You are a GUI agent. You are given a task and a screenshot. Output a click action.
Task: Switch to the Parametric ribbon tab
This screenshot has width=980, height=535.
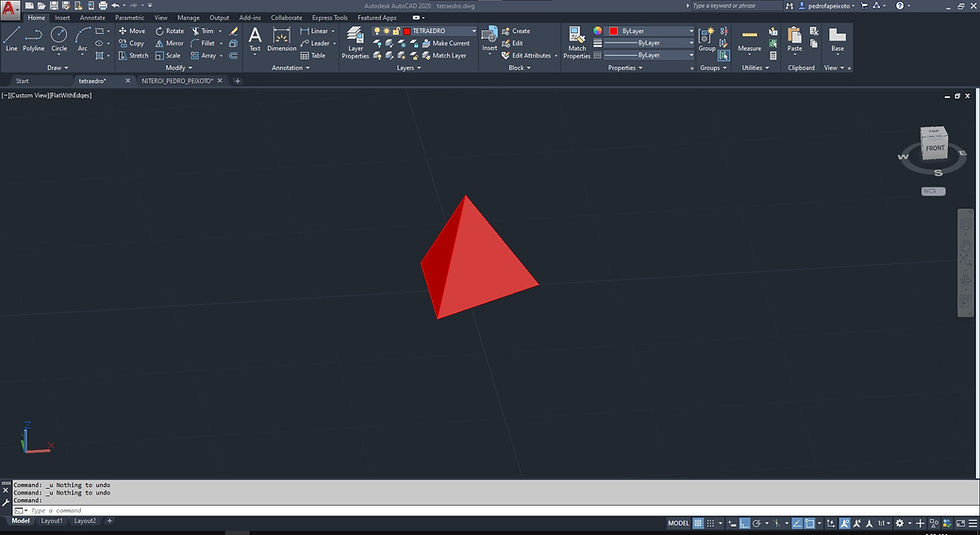129,18
